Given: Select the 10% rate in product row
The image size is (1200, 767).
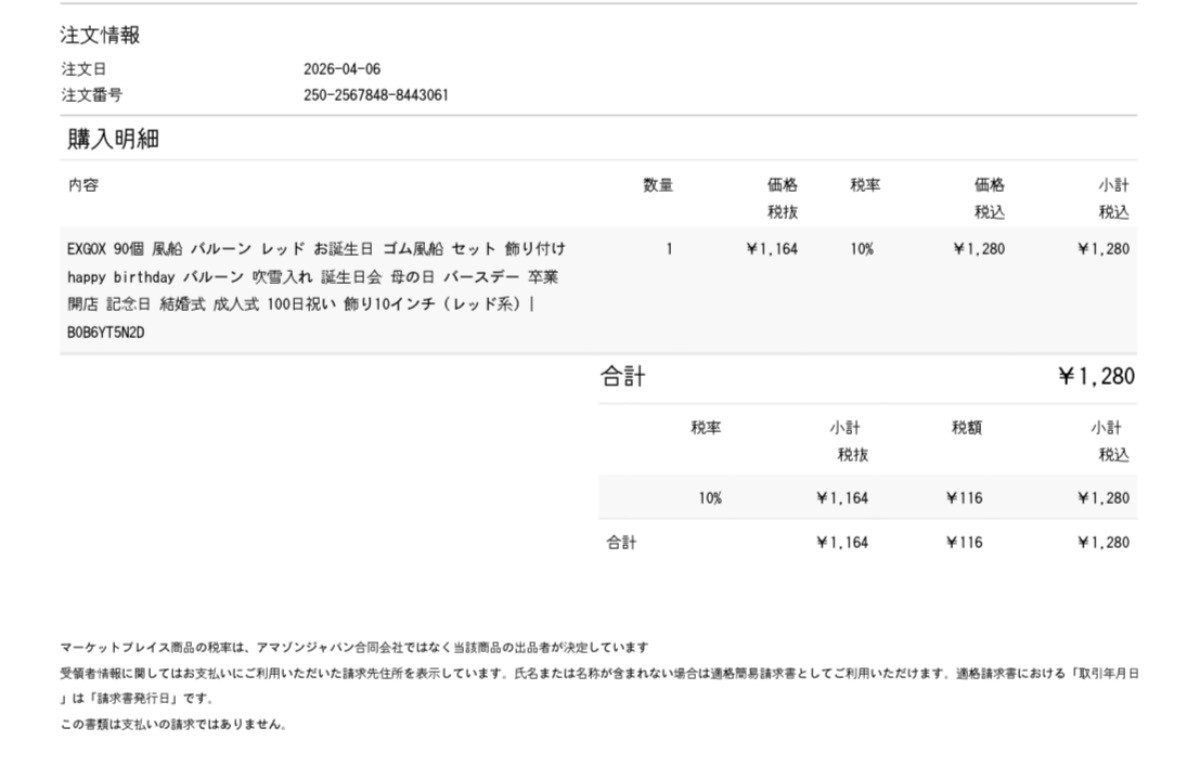Looking at the screenshot, I should (861, 249).
